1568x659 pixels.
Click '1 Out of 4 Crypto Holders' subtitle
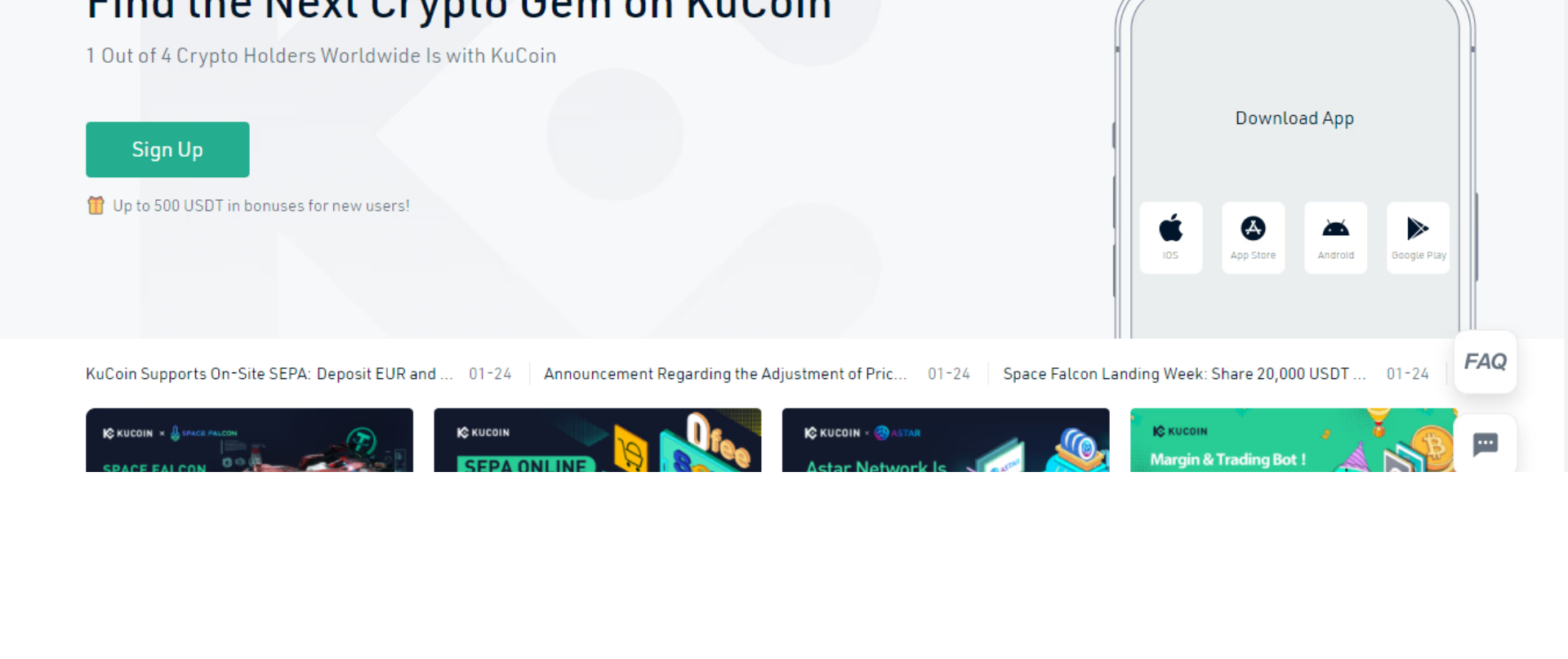(321, 56)
